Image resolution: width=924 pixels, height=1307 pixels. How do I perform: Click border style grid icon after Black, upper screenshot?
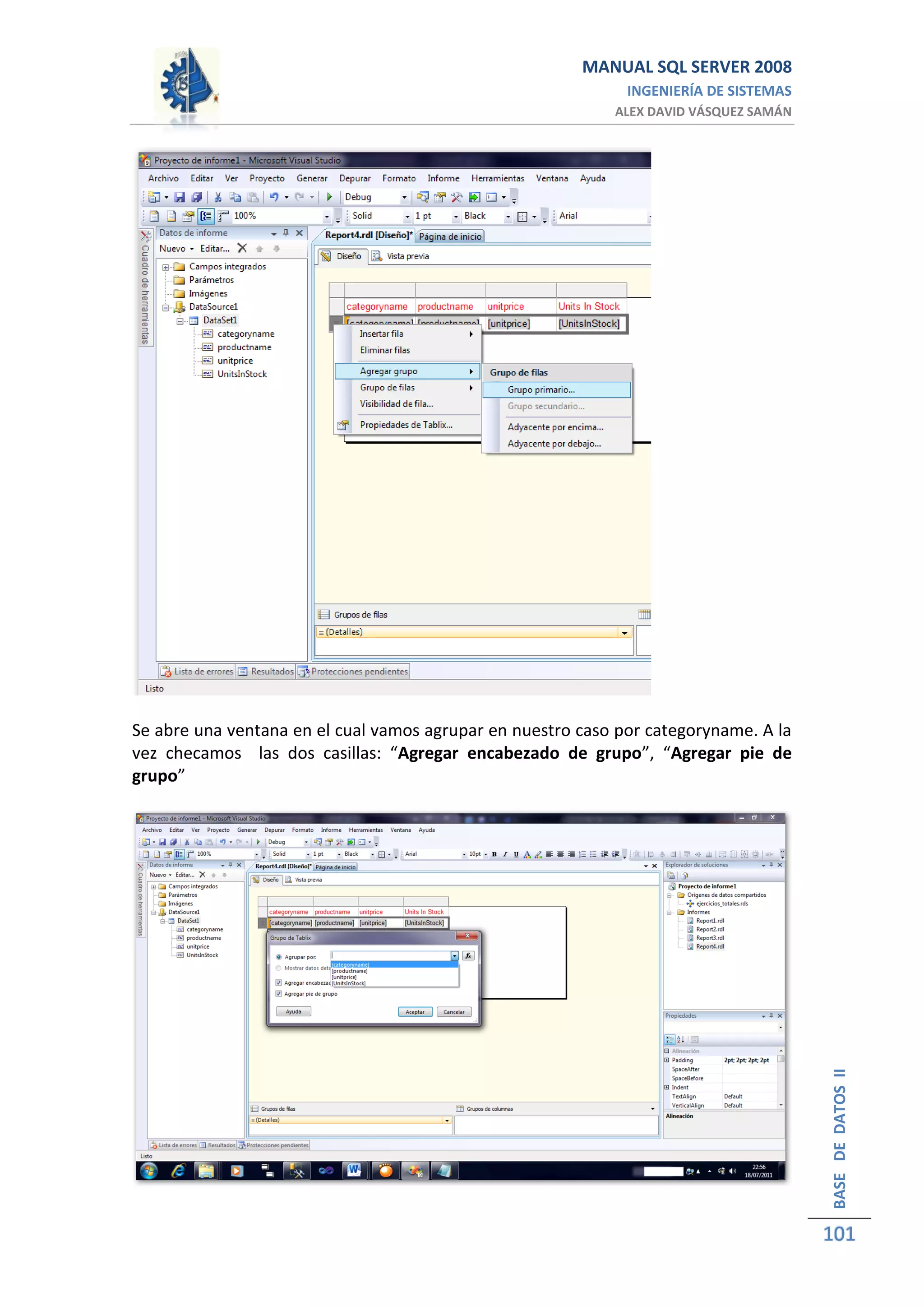[522, 216]
